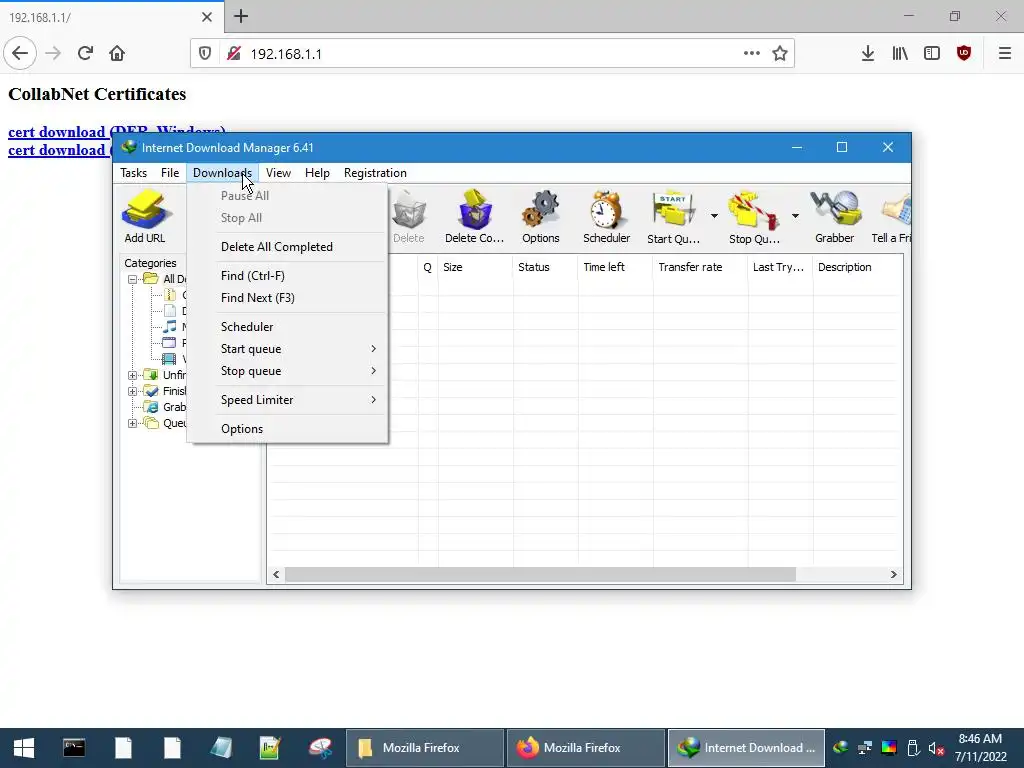
Task: Toggle Firefox sidebar icon
Action: click(x=932, y=54)
